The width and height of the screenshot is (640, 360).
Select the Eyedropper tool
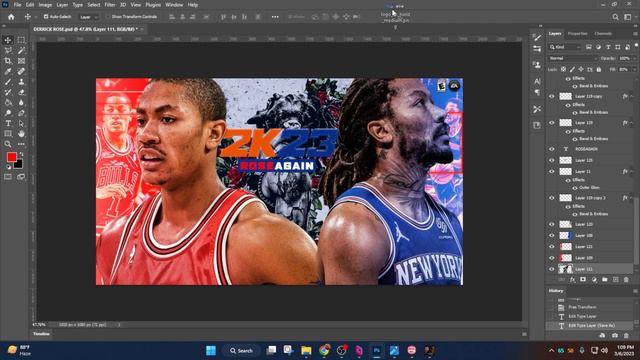pyautogui.click(x=8, y=71)
